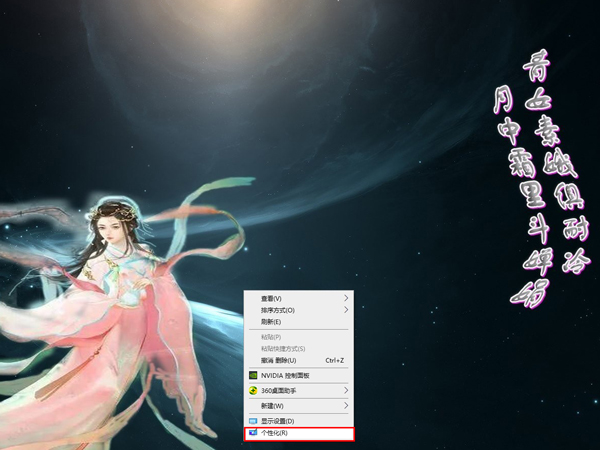The height and width of the screenshot is (450, 600).
Task: Select the highlighted 个性化(R) entry
Action: (x=275, y=433)
